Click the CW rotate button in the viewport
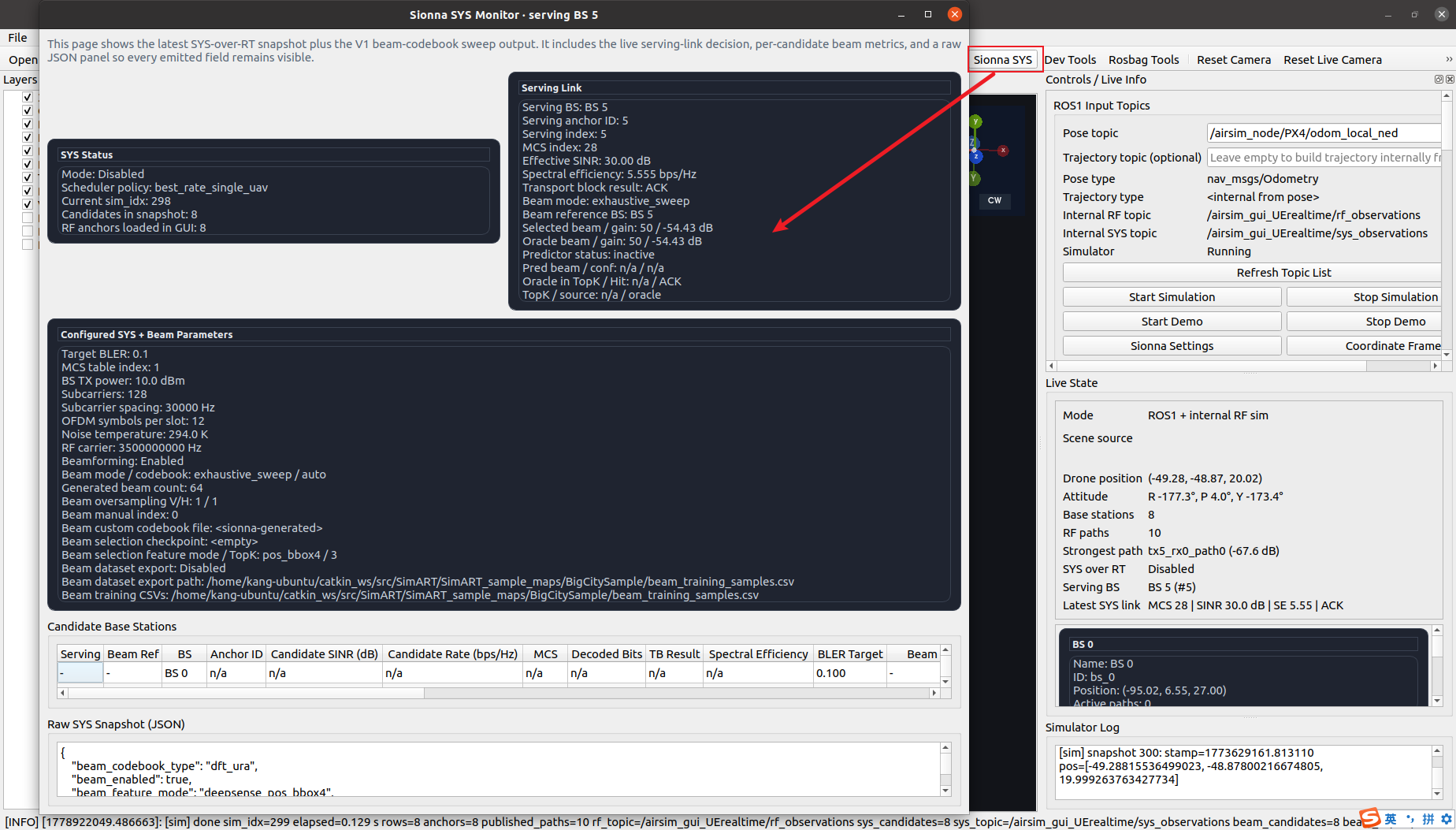This screenshot has height=830, width=1456. 995,200
